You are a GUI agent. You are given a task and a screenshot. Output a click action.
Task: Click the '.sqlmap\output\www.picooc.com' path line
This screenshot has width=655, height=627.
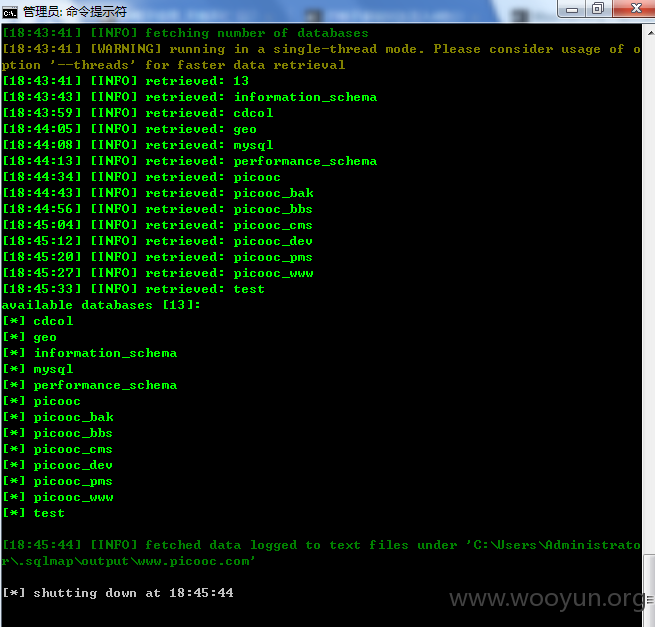pyautogui.click(x=128, y=561)
